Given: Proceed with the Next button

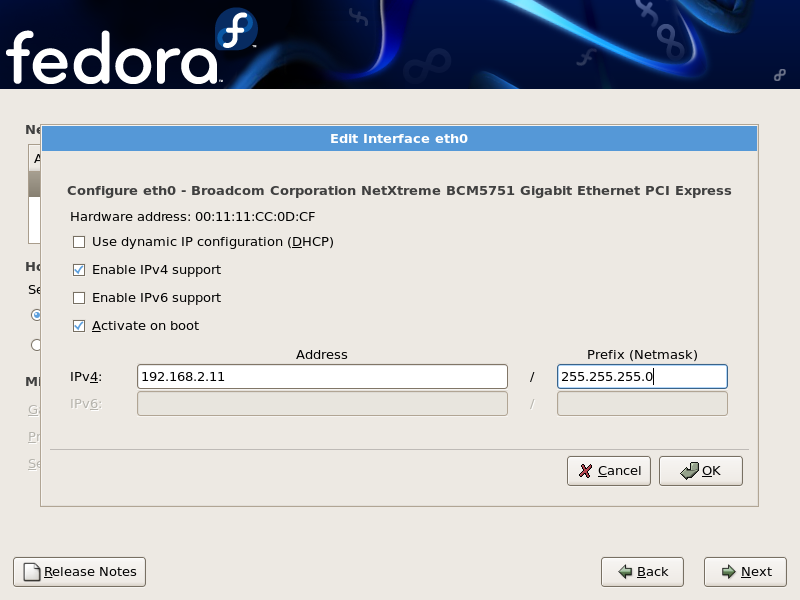Looking at the screenshot, I should coord(745,572).
